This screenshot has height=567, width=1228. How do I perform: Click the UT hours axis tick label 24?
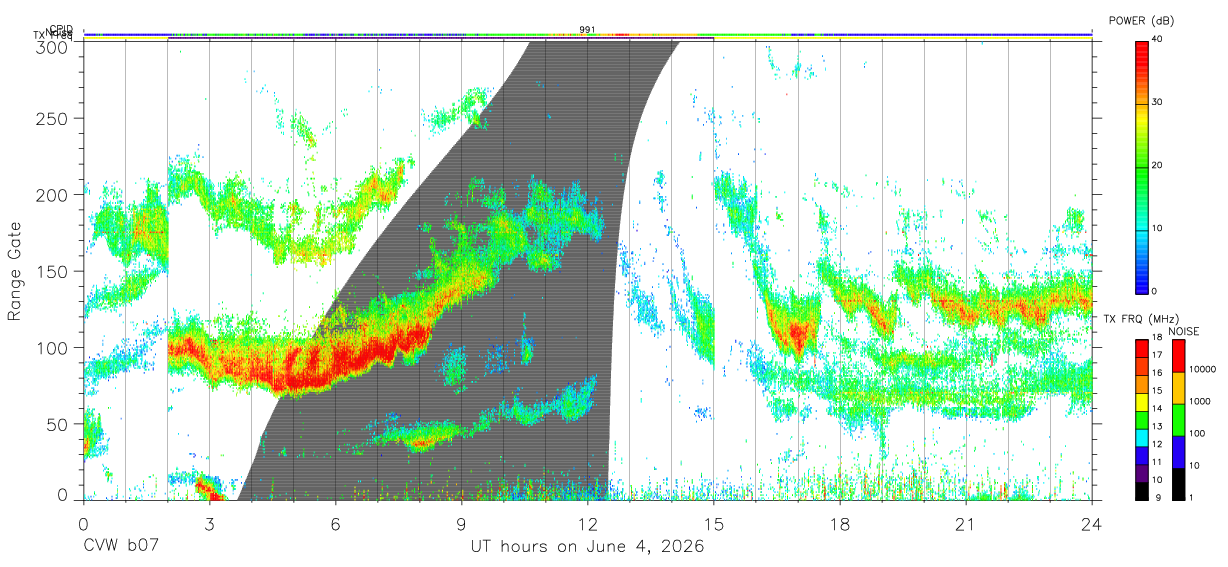(1091, 525)
